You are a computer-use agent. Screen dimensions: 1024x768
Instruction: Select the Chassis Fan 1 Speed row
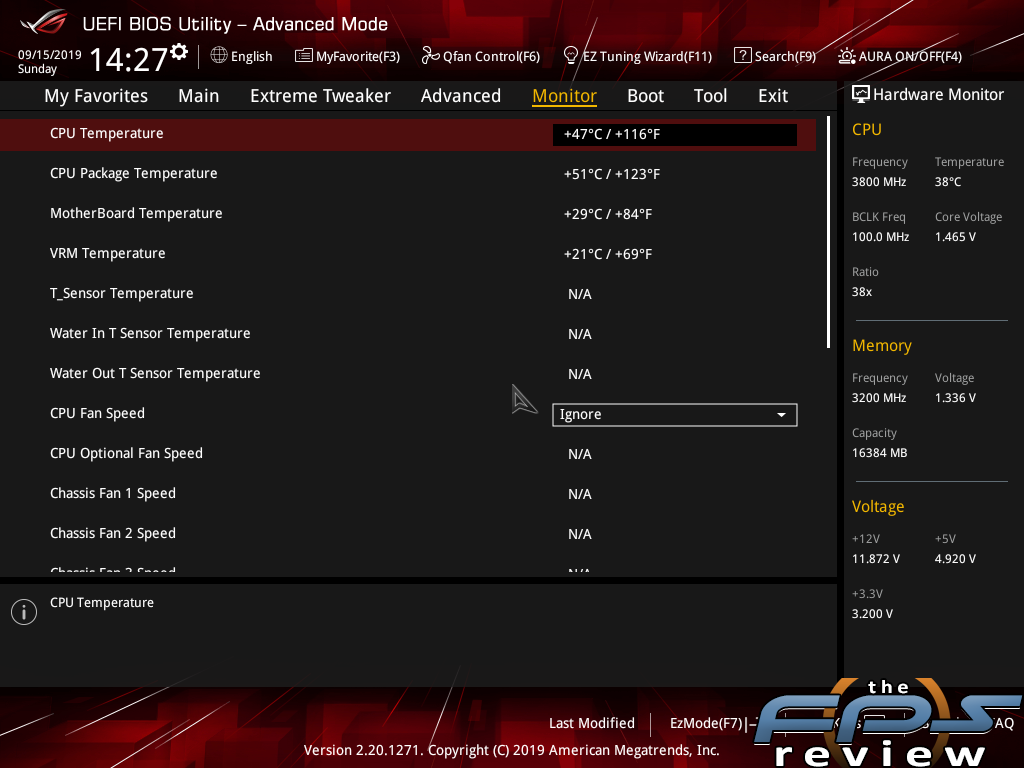click(x=408, y=494)
